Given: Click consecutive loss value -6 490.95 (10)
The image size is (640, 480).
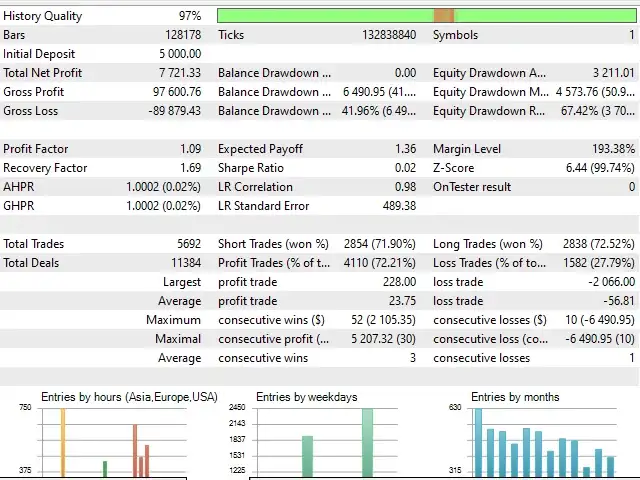Looking at the screenshot, I should click(x=600, y=339).
